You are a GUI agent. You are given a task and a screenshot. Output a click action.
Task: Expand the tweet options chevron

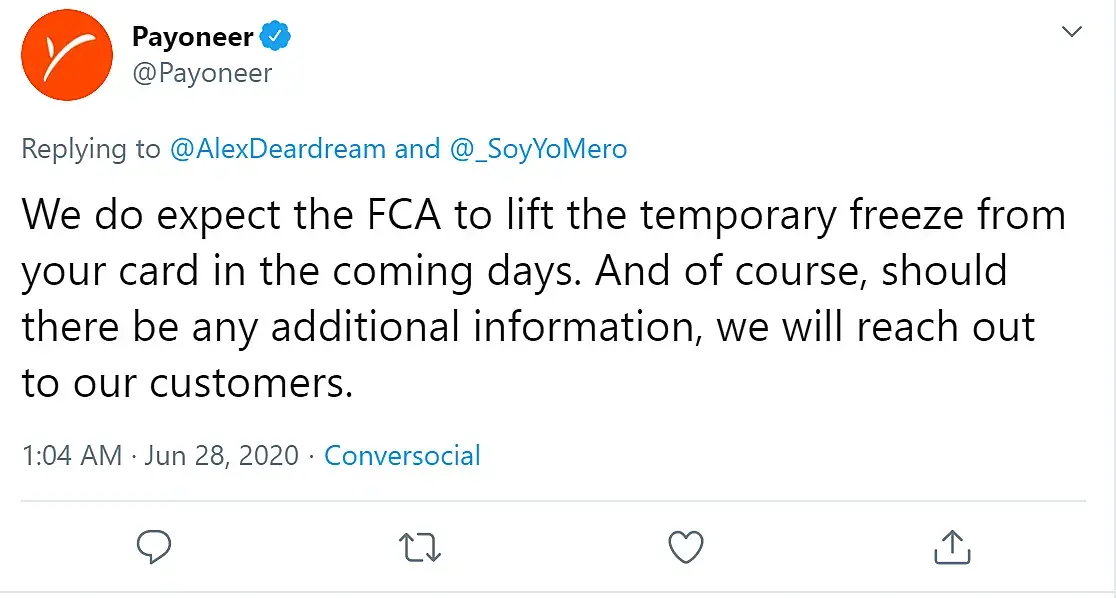click(x=1071, y=32)
